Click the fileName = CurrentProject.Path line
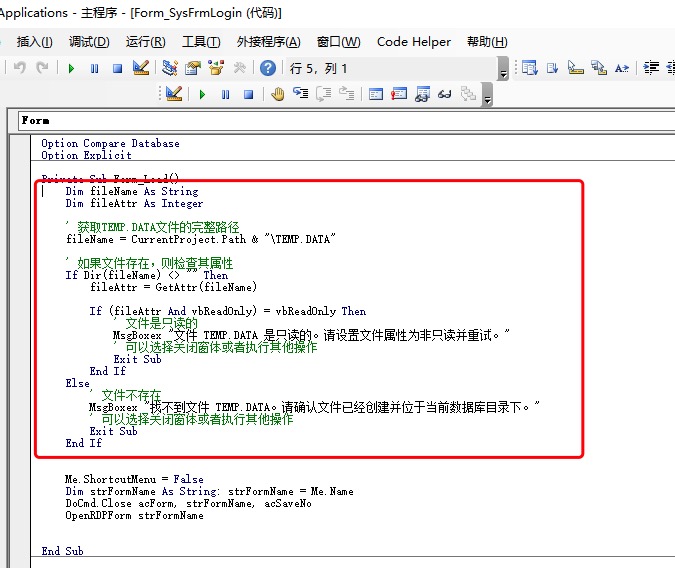The image size is (675, 568). (x=201, y=239)
